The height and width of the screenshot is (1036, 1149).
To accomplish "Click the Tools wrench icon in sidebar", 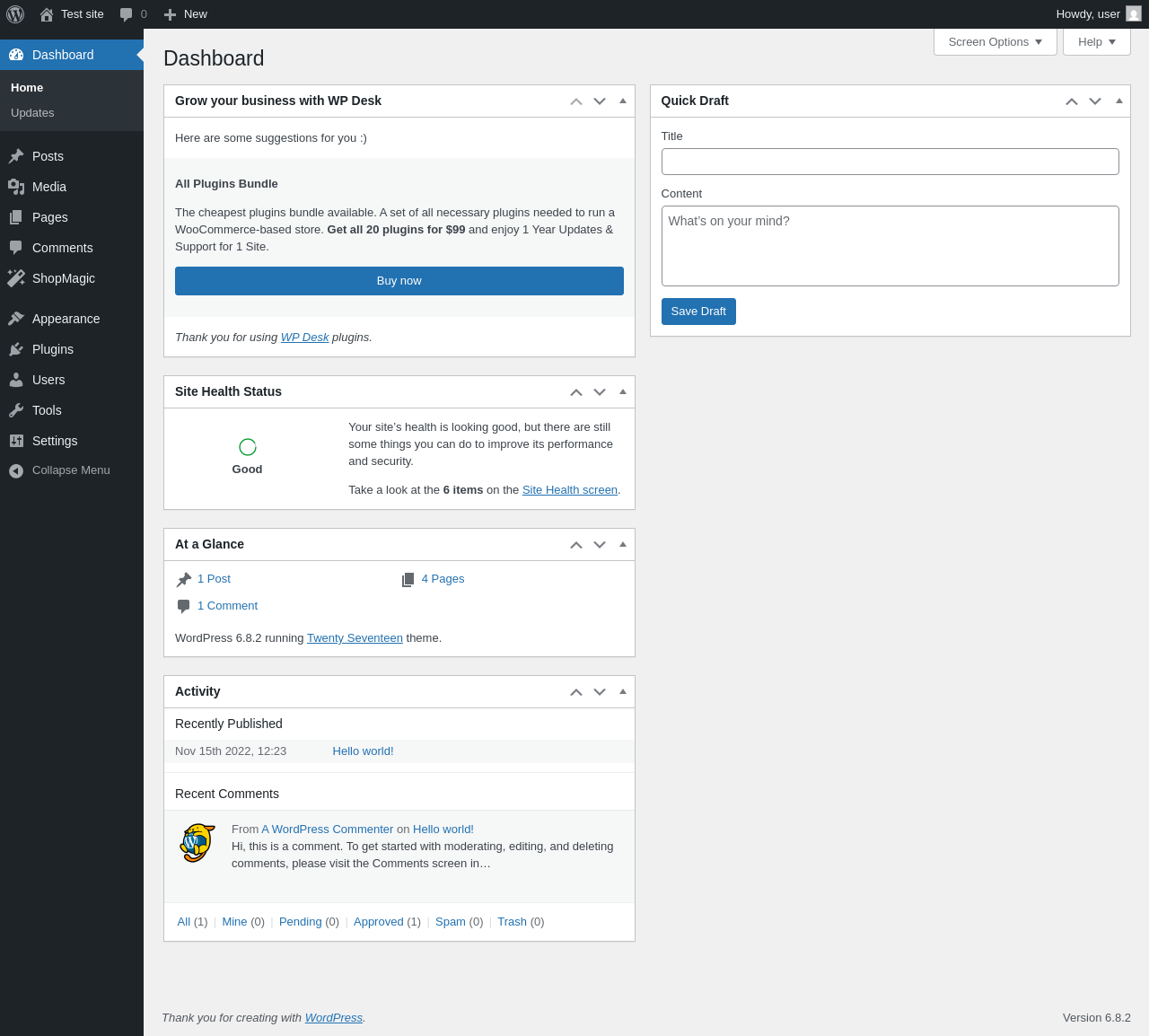I will click(16, 410).
